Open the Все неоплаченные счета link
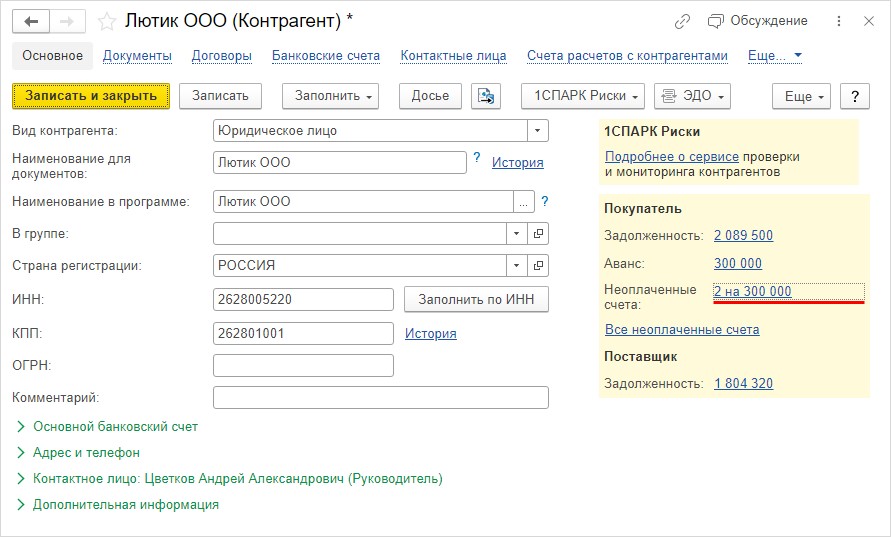 tap(682, 330)
